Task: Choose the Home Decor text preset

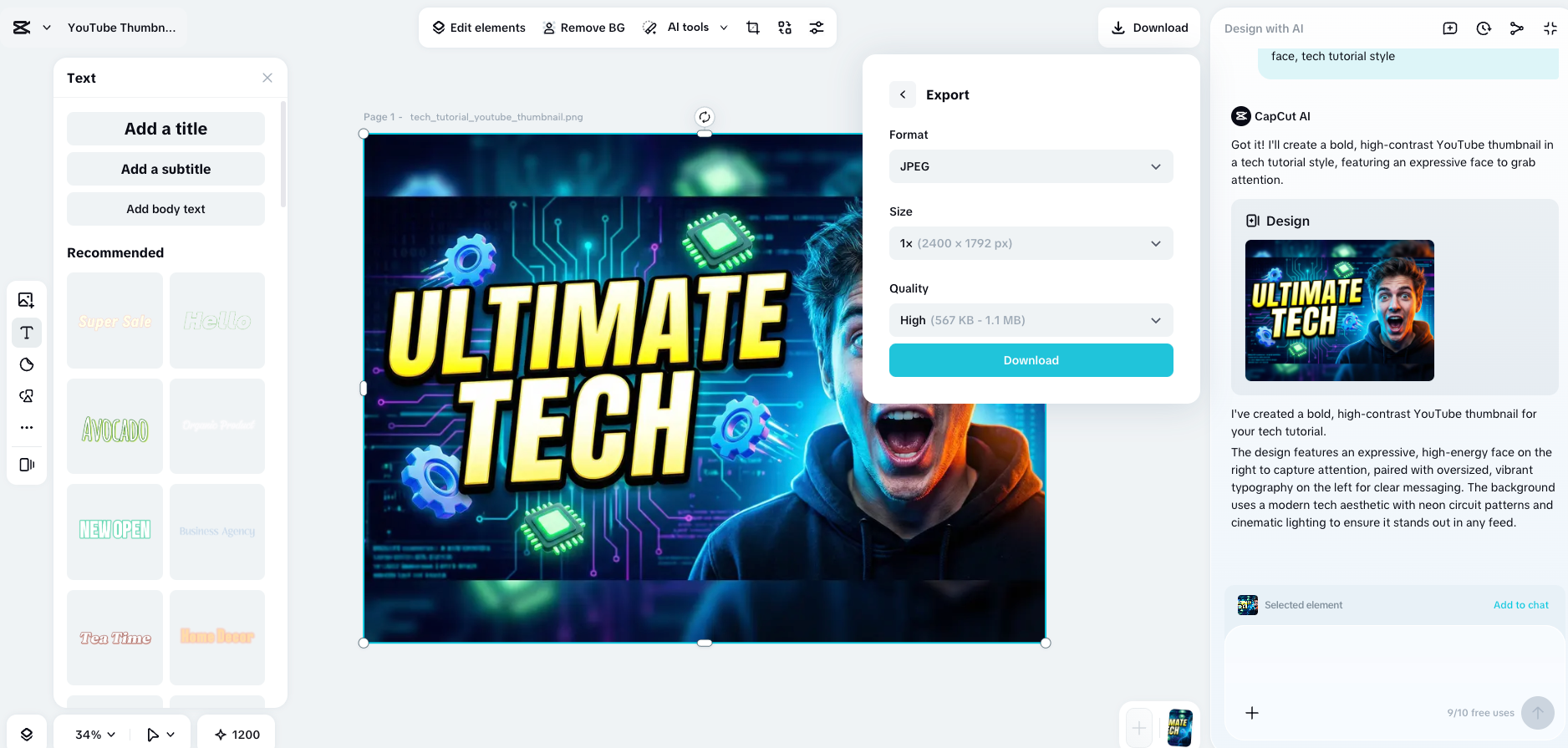Action: 217,638
